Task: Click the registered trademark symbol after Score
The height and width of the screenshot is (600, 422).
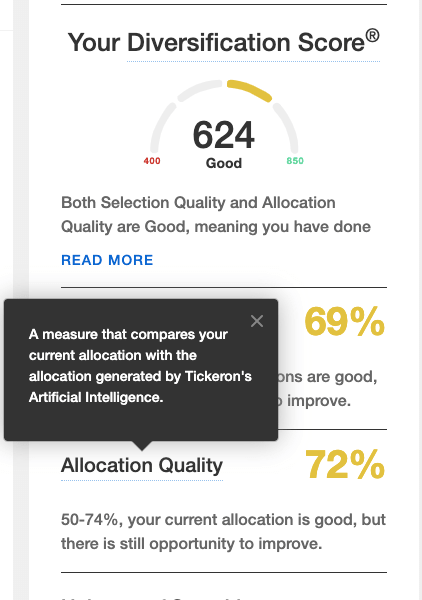Action: pyautogui.click(x=372, y=36)
